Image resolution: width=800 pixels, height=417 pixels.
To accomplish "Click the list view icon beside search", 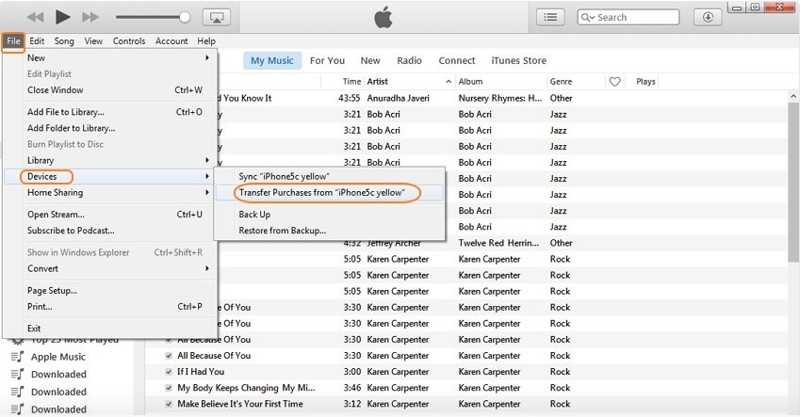I will tap(551, 17).
